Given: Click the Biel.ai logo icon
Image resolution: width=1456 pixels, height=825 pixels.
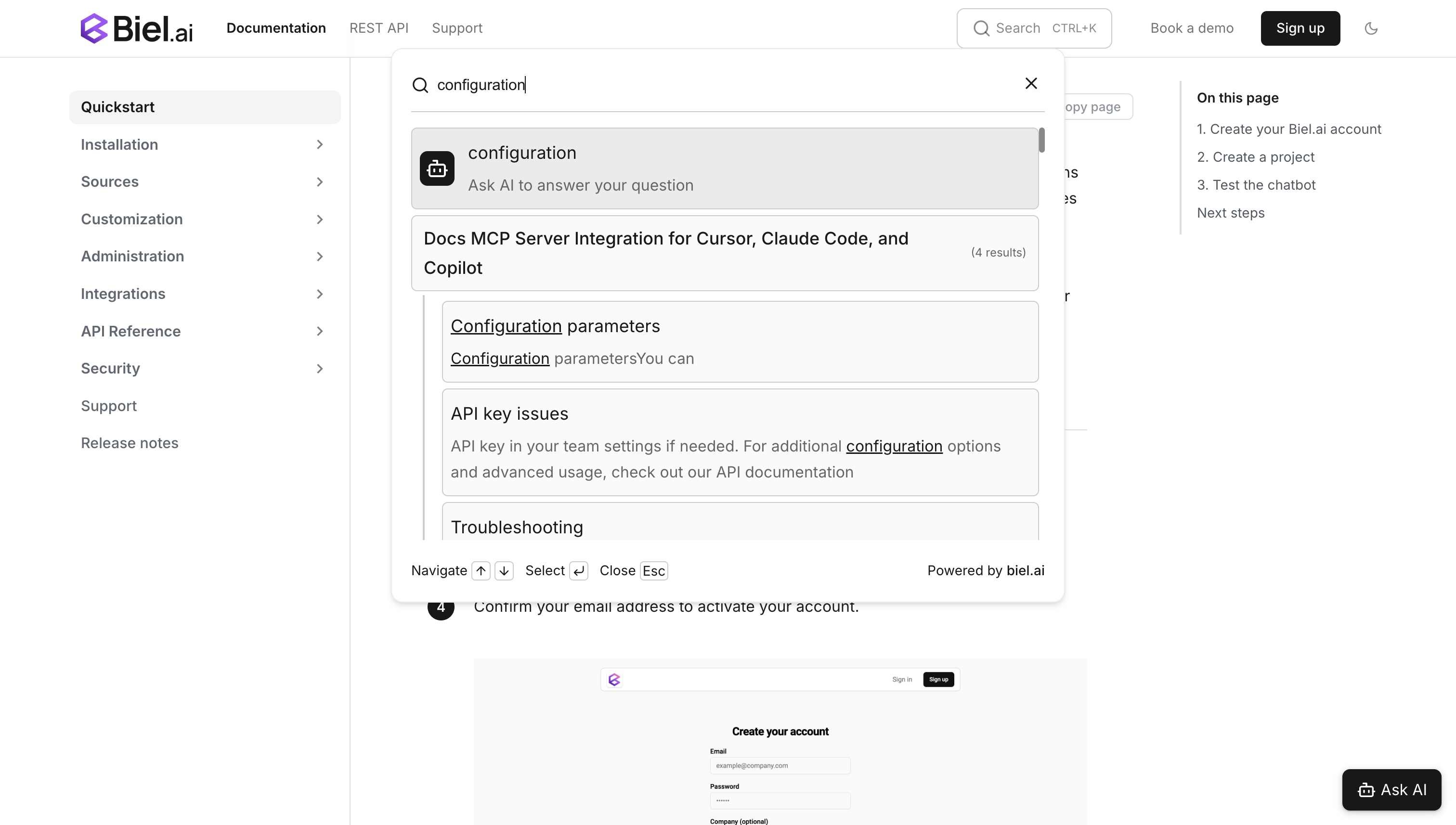Looking at the screenshot, I should (94, 28).
